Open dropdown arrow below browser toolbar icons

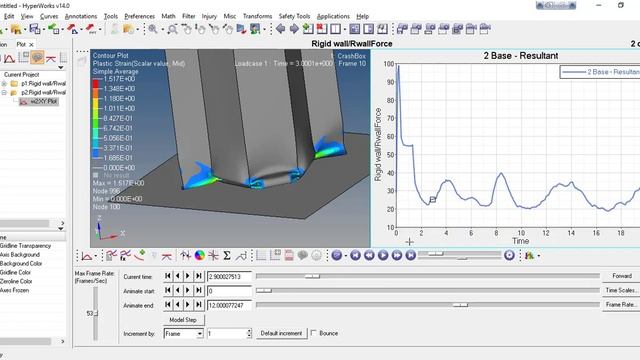[x=61, y=68]
